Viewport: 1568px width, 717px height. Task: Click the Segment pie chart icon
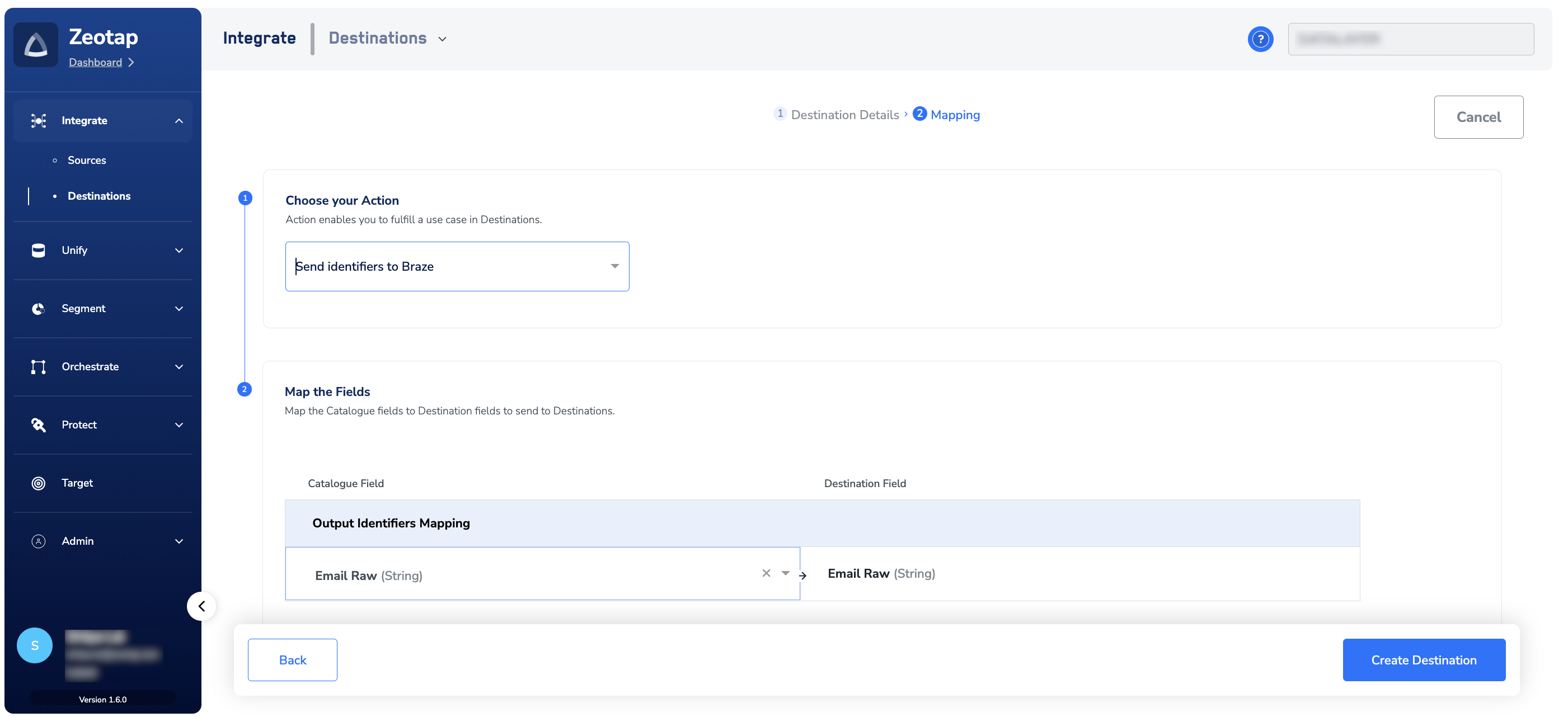pyautogui.click(x=39, y=309)
